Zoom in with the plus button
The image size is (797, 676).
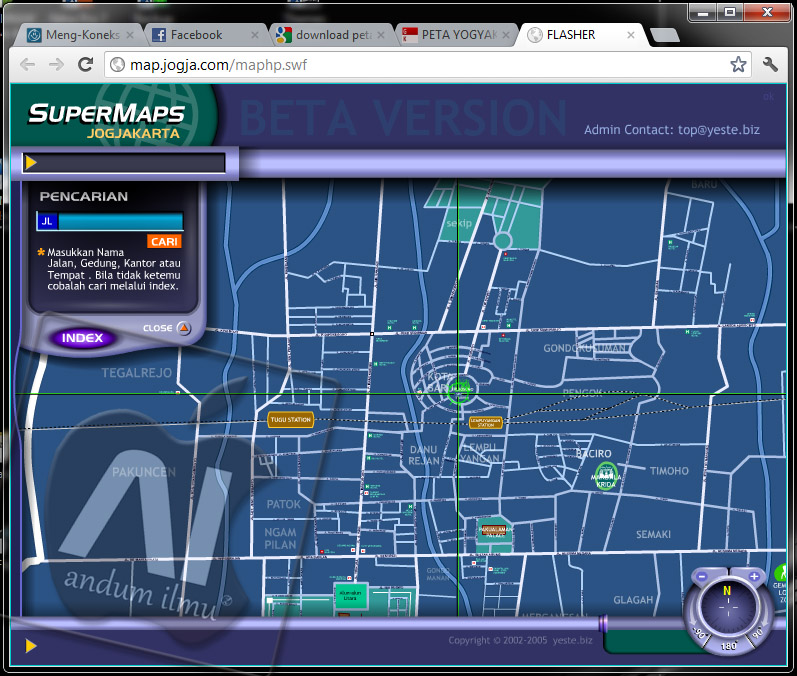point(754,576)
